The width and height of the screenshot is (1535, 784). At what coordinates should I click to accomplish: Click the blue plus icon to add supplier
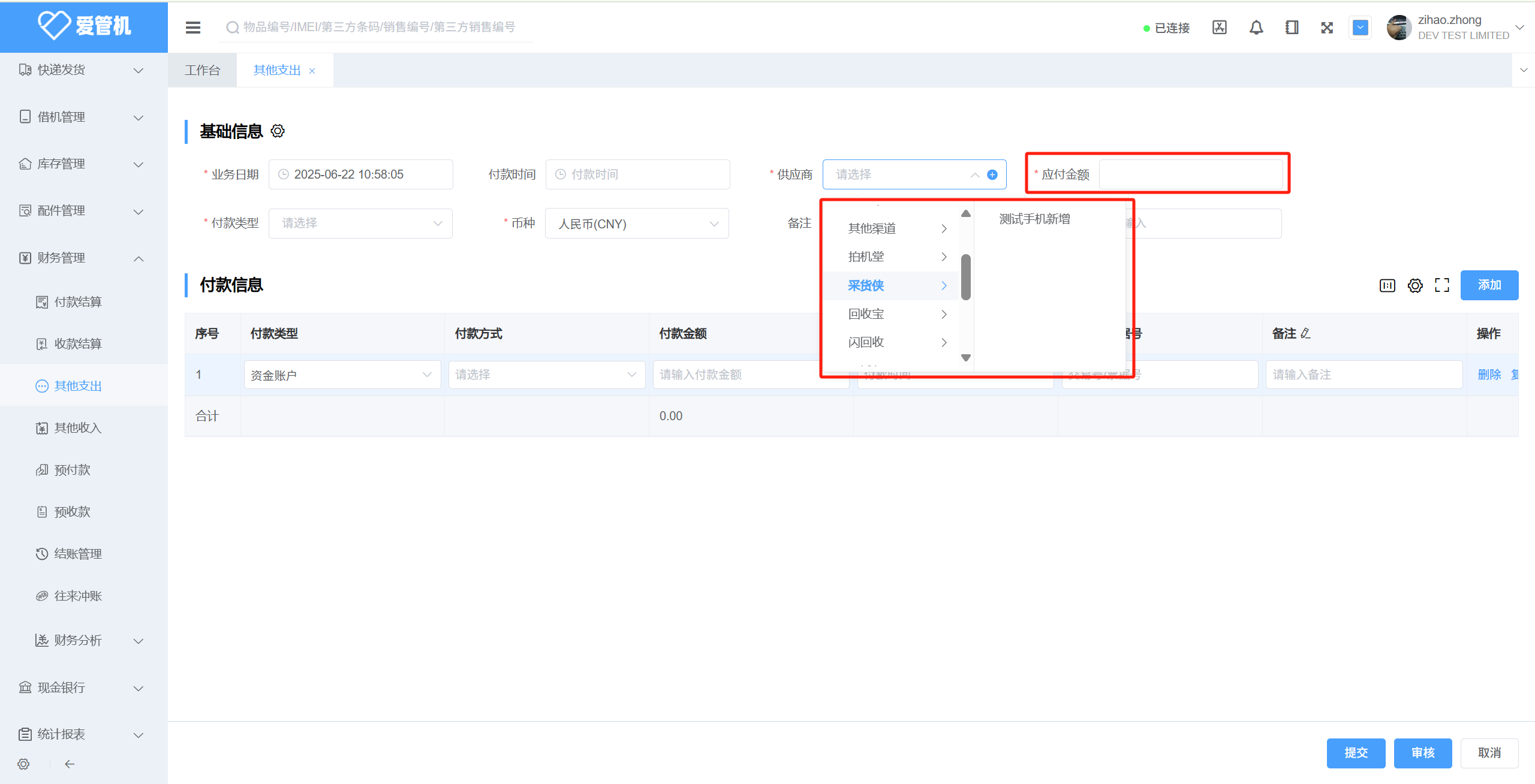point(992,174)
